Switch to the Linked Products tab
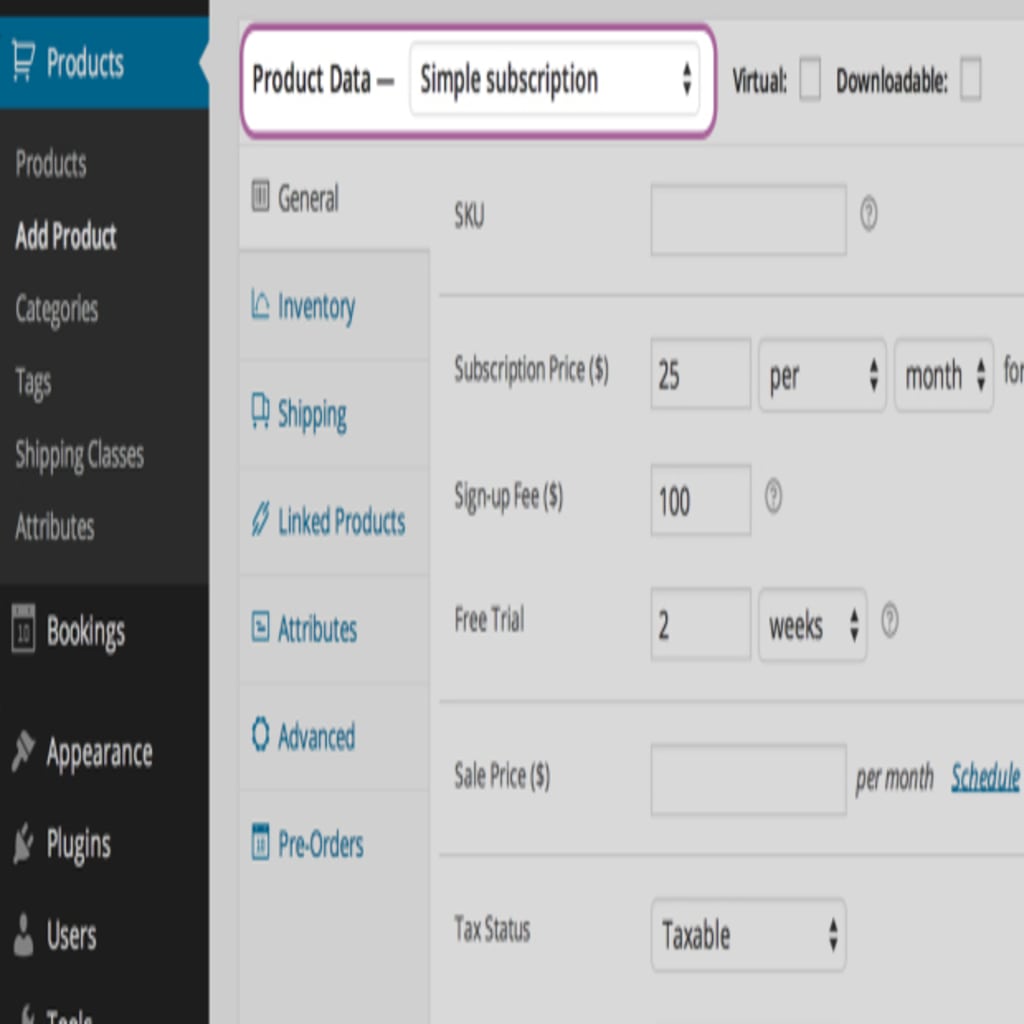This screenshot has width=1024, height=1024. tap(334, 520)
